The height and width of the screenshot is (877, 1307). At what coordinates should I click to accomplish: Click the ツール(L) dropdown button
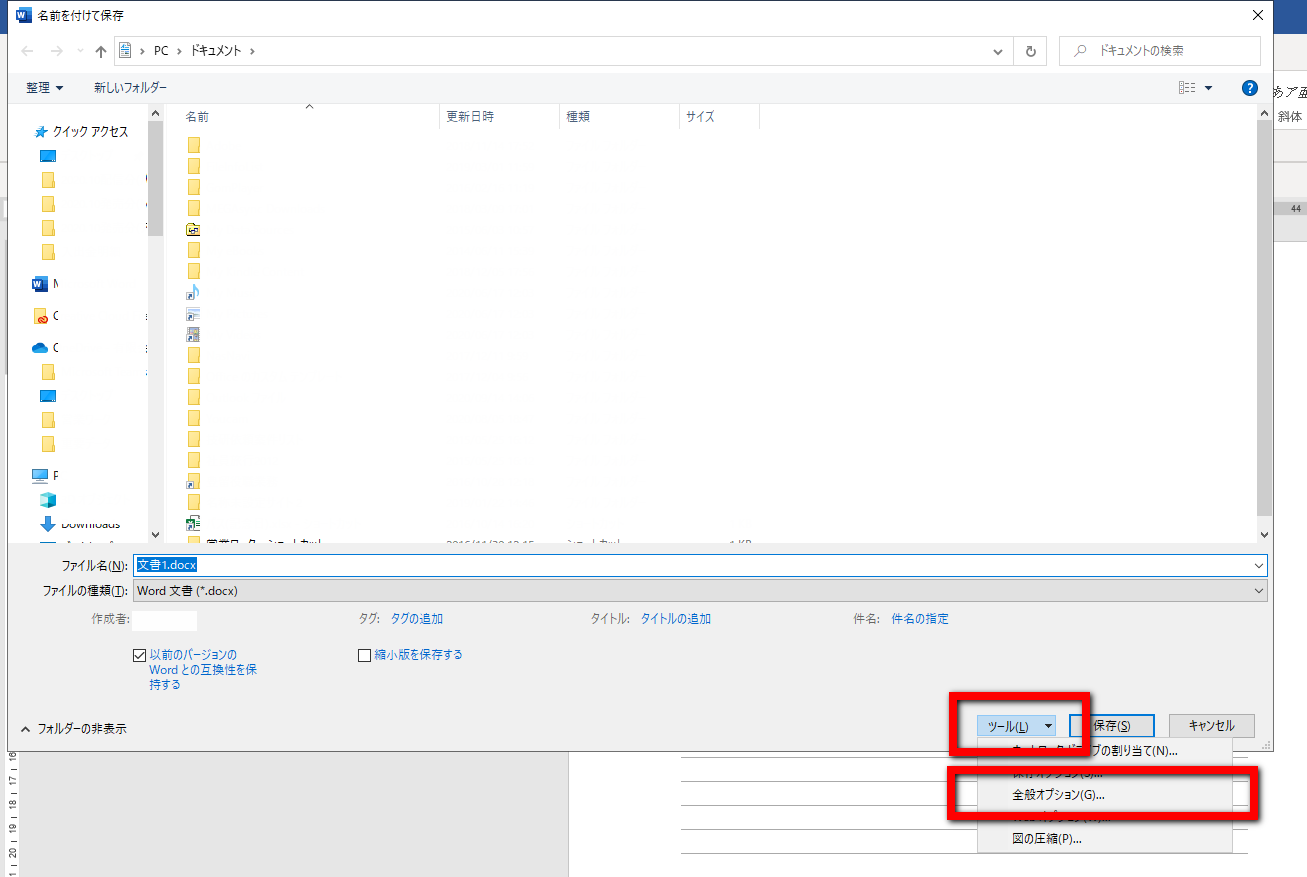click(x=1016, y=726)
